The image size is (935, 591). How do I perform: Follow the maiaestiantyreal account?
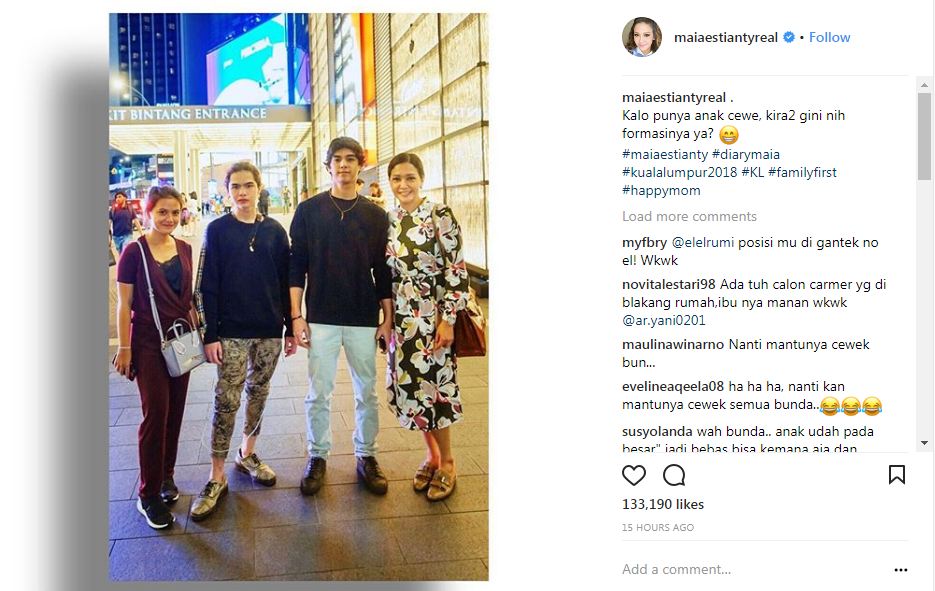tap(829, 37)
